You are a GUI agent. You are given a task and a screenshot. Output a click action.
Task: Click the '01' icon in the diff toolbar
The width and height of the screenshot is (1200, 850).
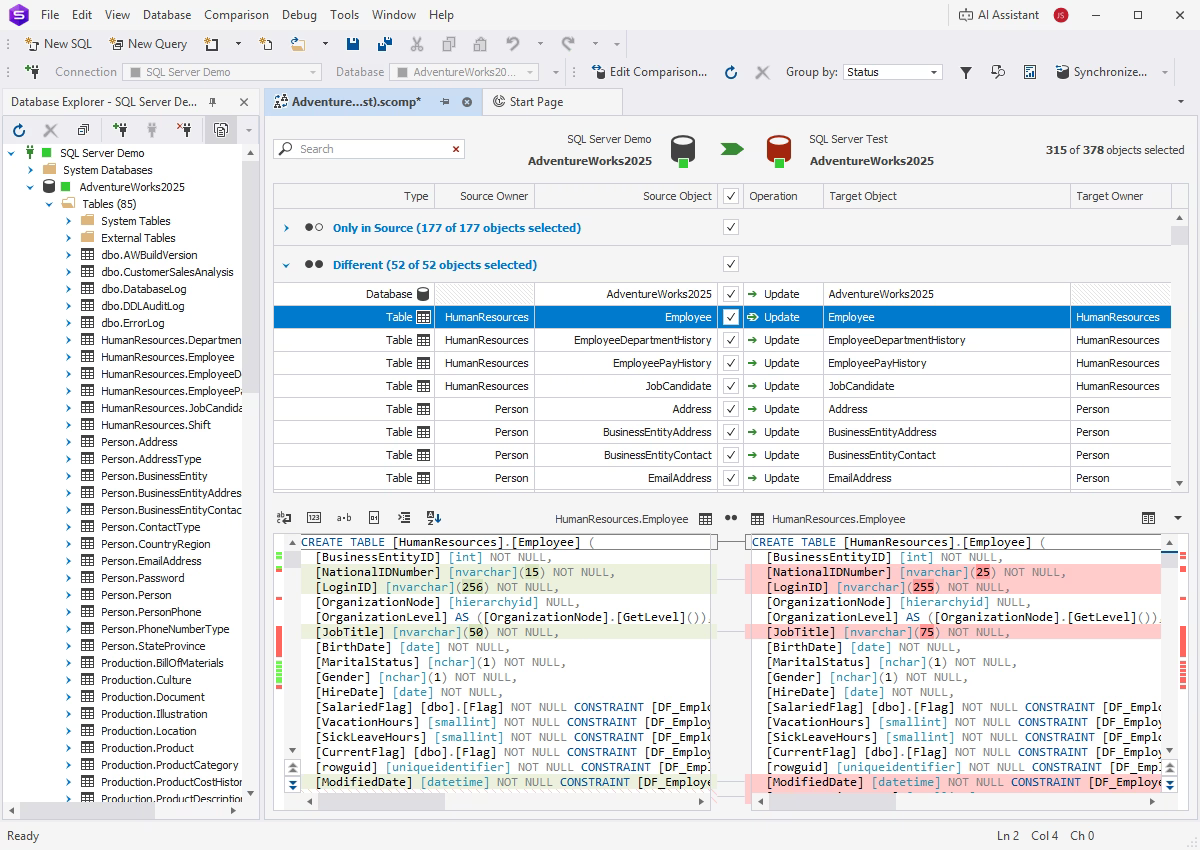[x=374, y=518]
